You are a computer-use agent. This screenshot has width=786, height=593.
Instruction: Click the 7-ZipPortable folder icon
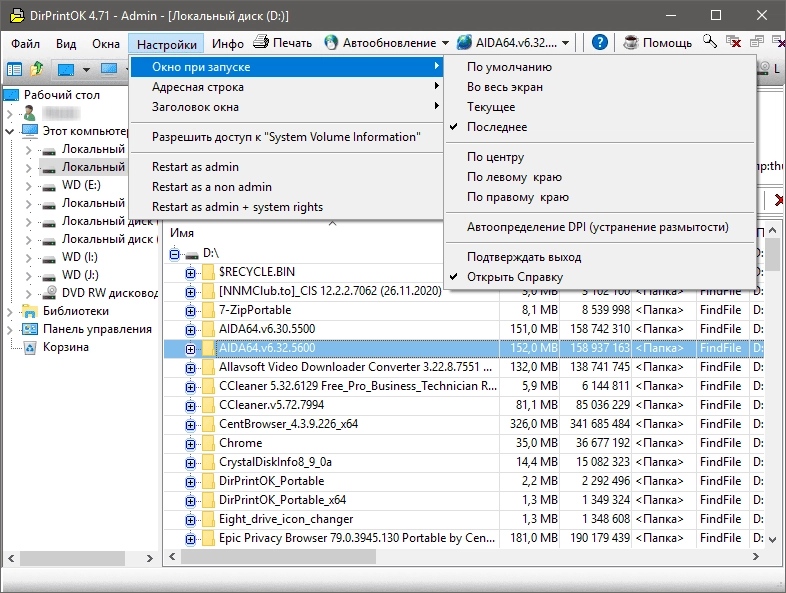[209, 310]
